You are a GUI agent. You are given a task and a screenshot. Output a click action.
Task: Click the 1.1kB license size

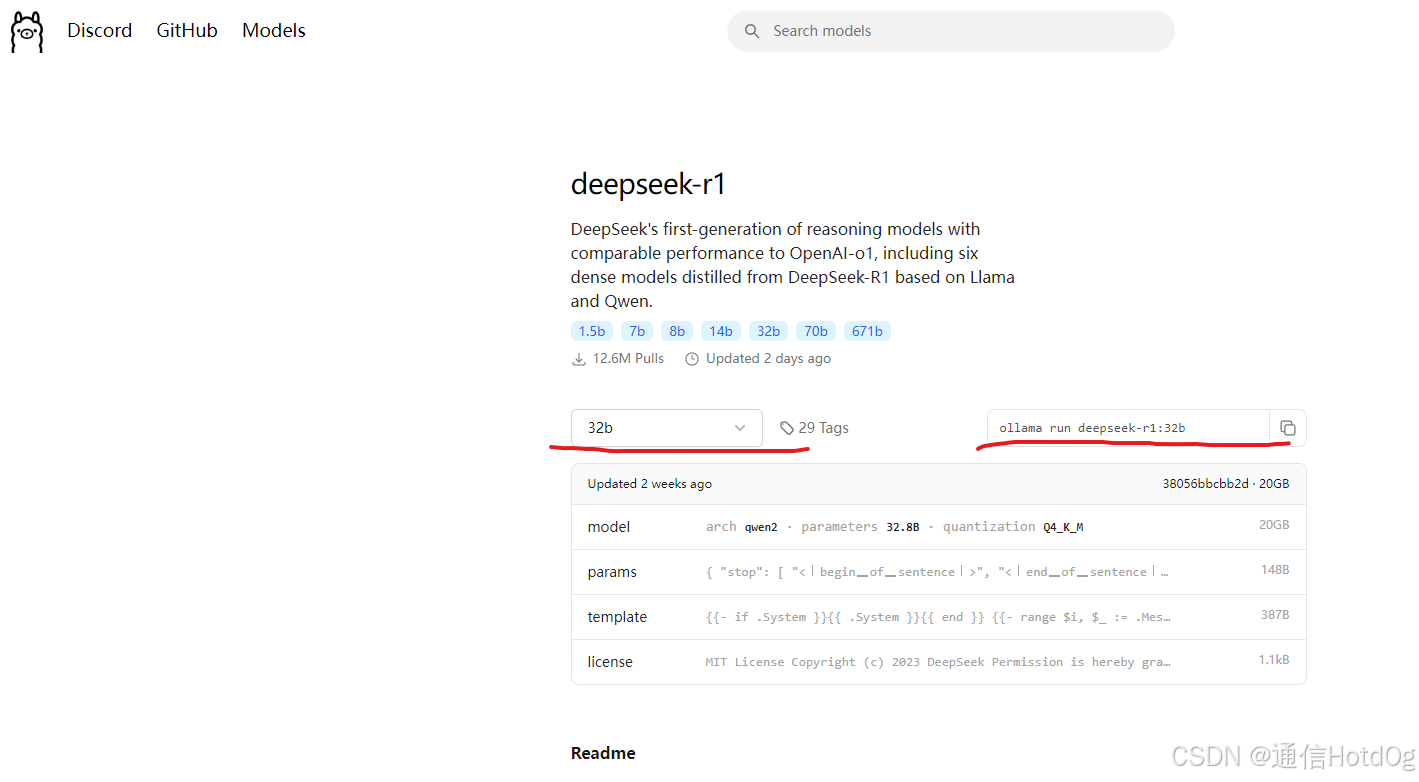tap(1274, 661)
